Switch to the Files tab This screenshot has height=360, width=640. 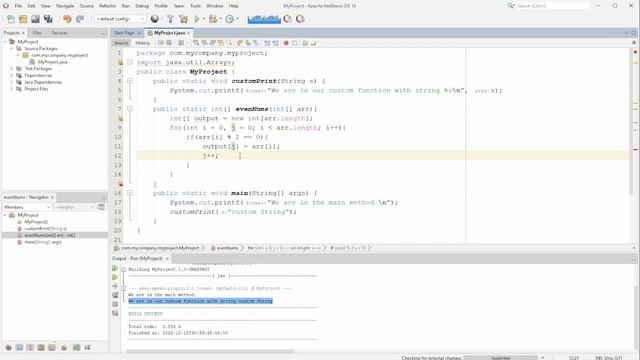pos(37,33)
